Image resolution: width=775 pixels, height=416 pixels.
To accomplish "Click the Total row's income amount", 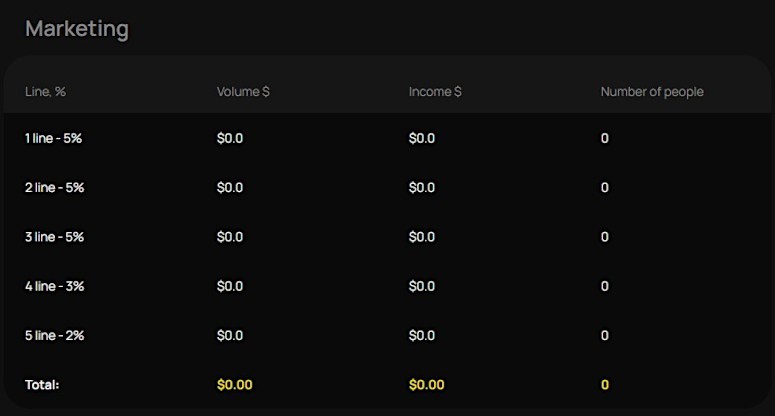I will pos(426,385).
